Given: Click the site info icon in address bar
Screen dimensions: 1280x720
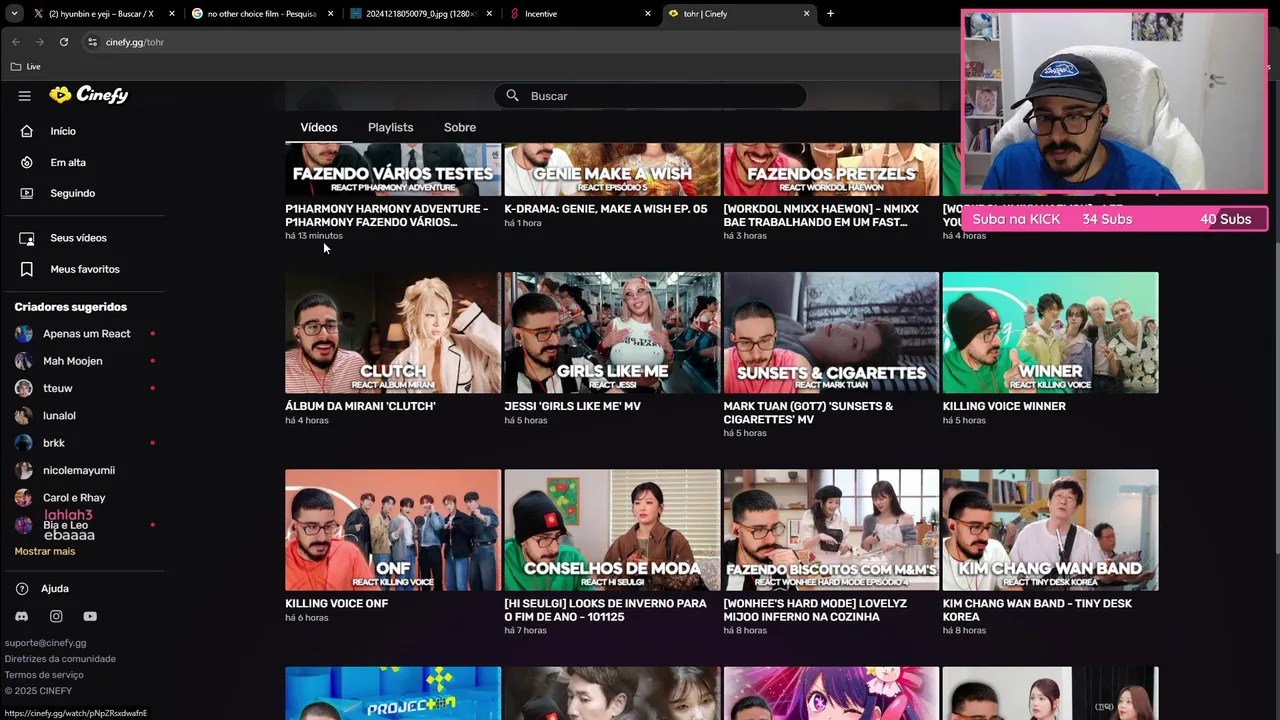Looking at the screenshot, I should 92,42.
